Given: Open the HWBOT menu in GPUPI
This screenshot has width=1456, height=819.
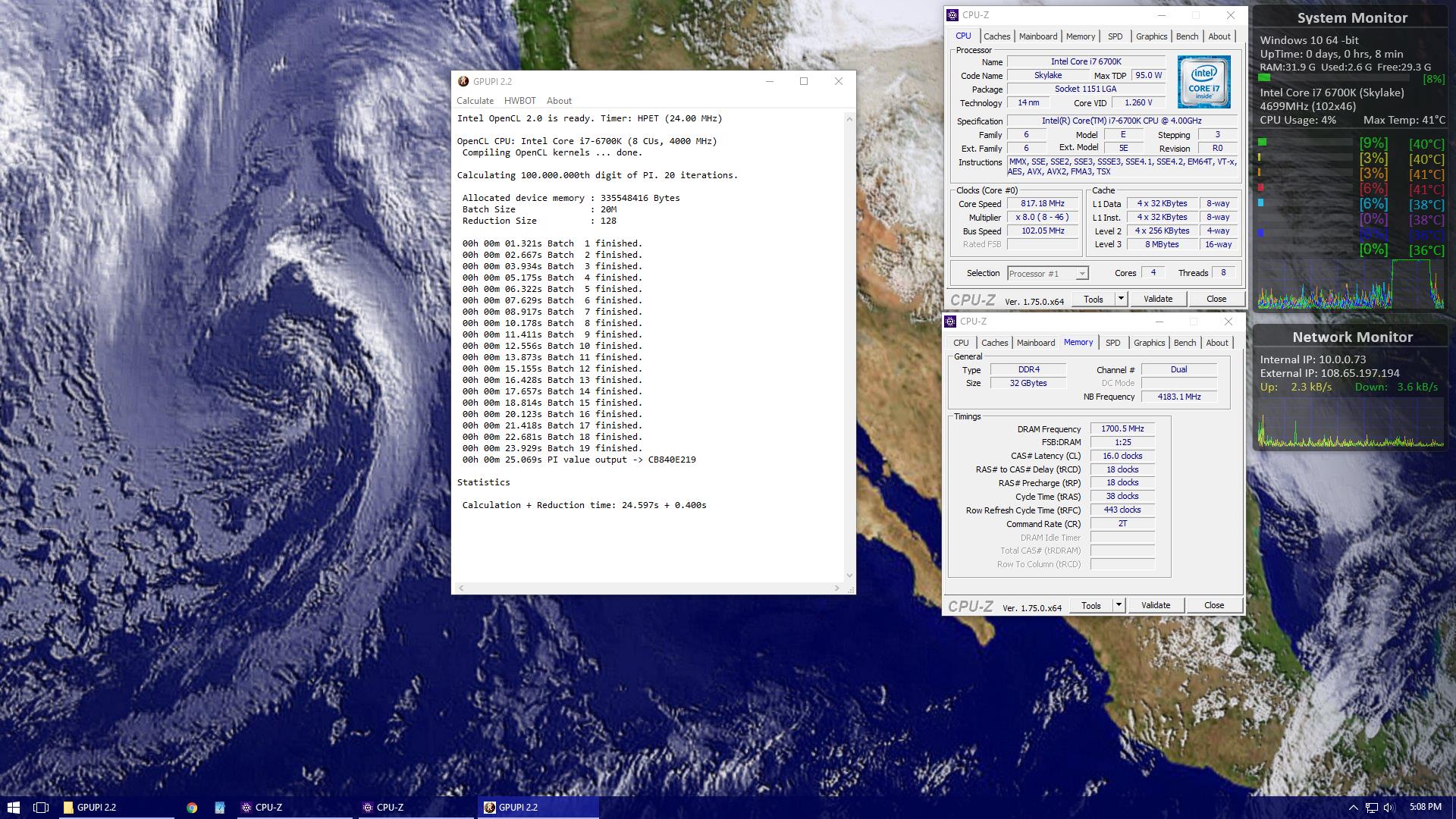Looking at the screenshot, I should click(520, 101).
